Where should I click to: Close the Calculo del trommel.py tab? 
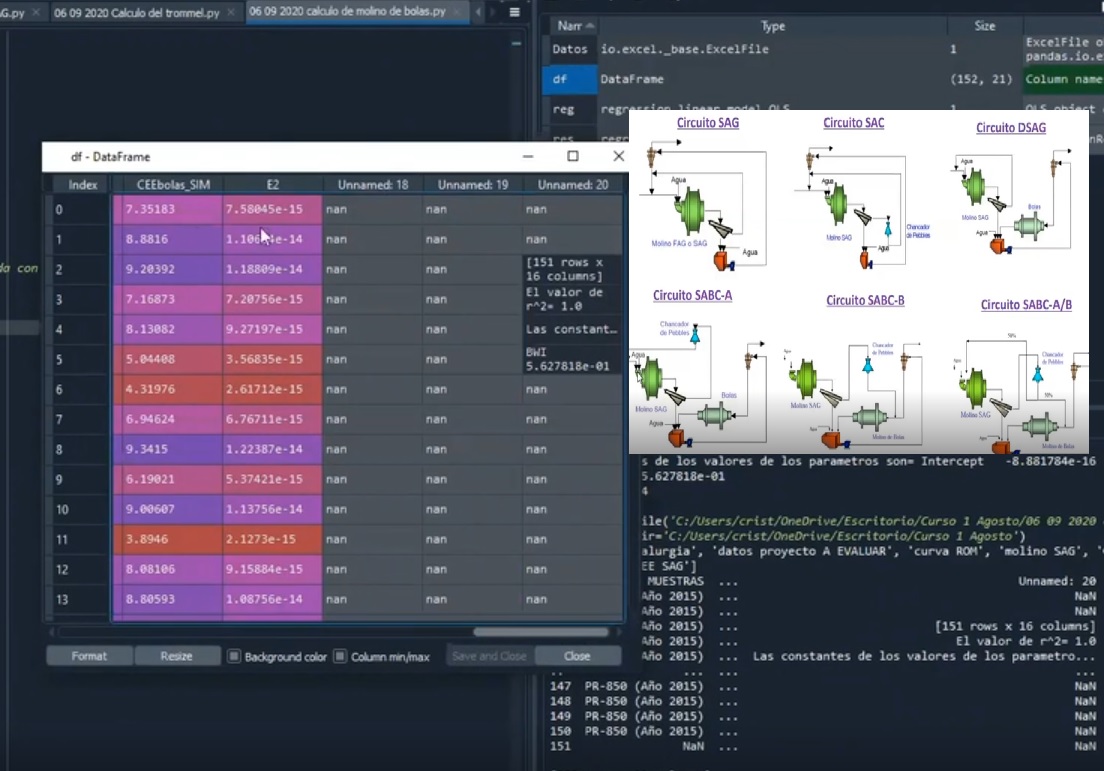231,13
